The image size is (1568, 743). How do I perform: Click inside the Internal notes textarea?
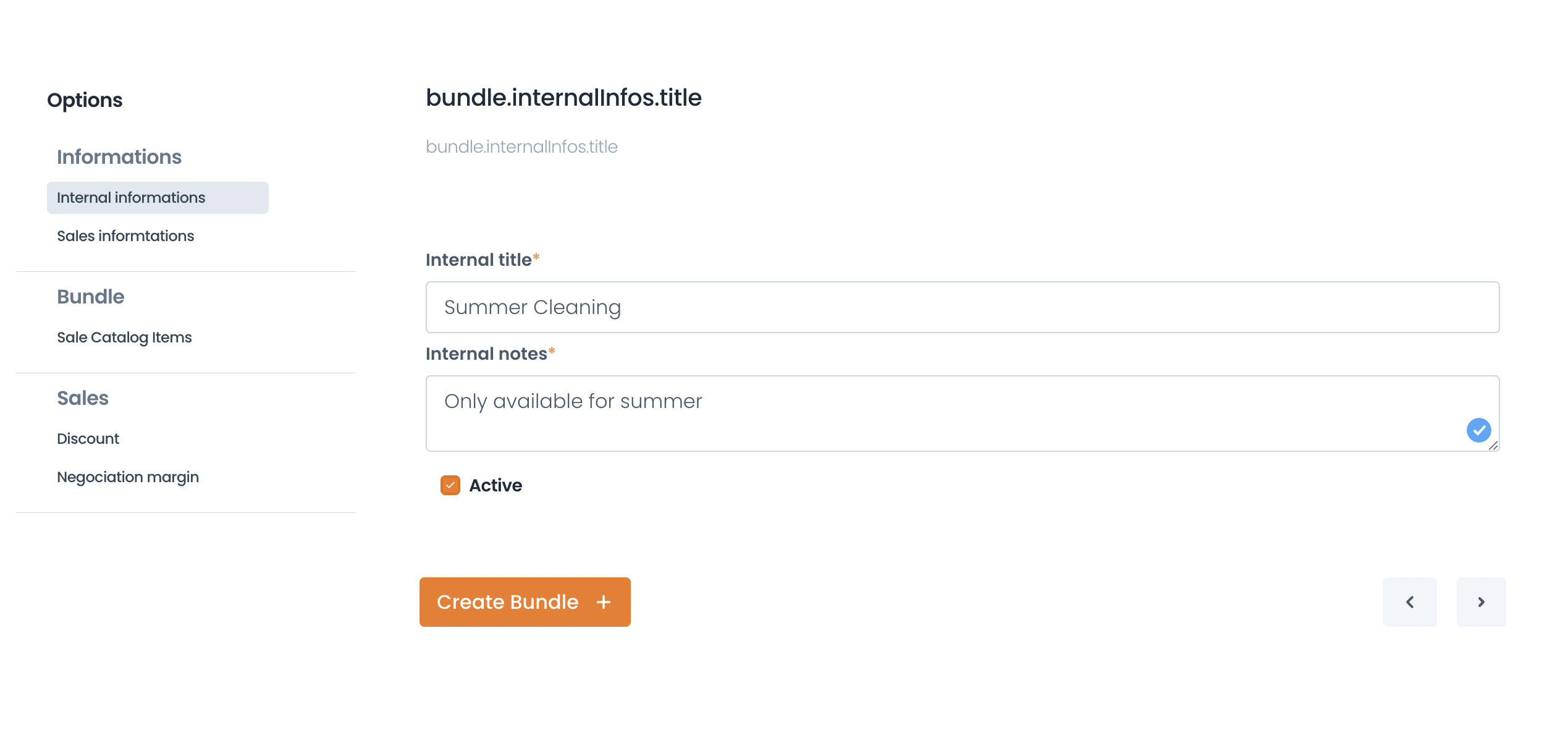click(x=962, y=414)
